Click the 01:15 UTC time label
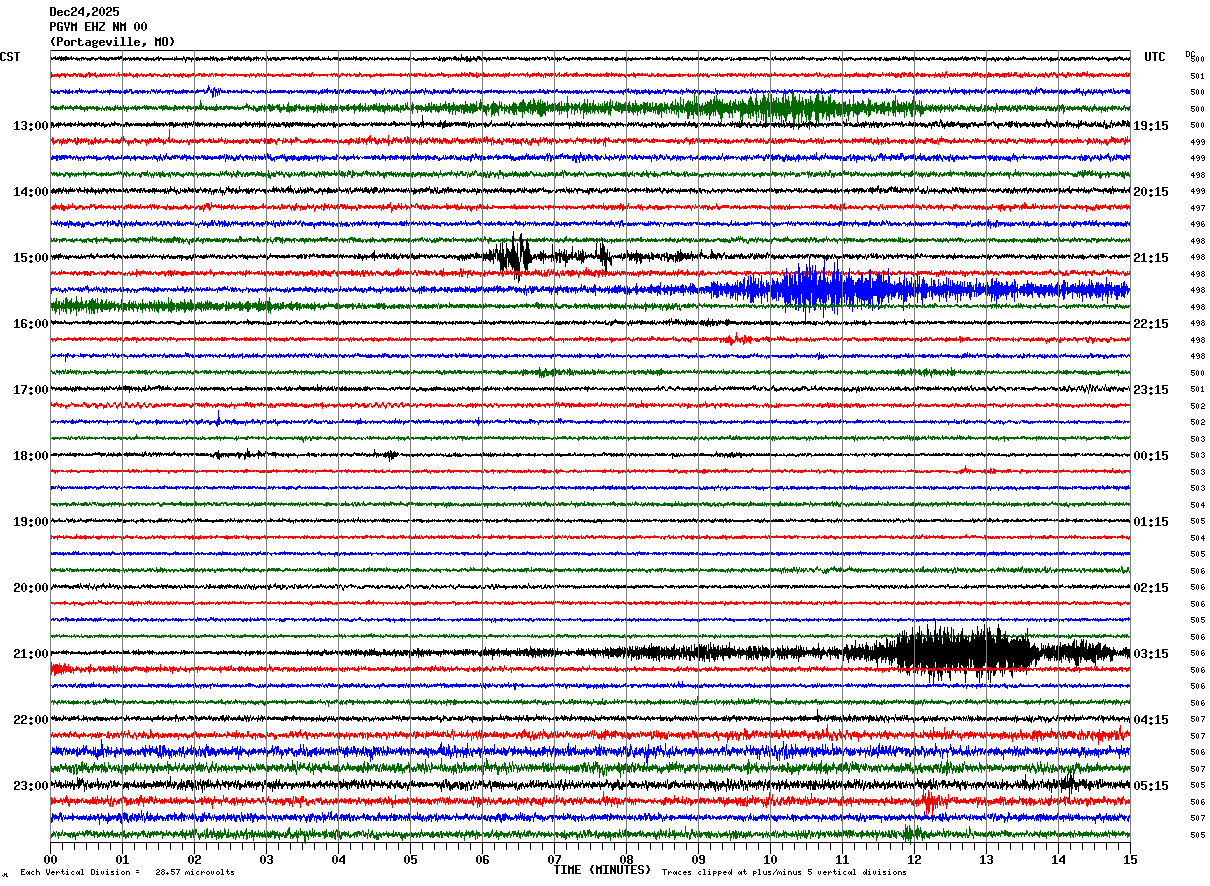This screenshot has width=1210, height=886. coord(1151,522)
